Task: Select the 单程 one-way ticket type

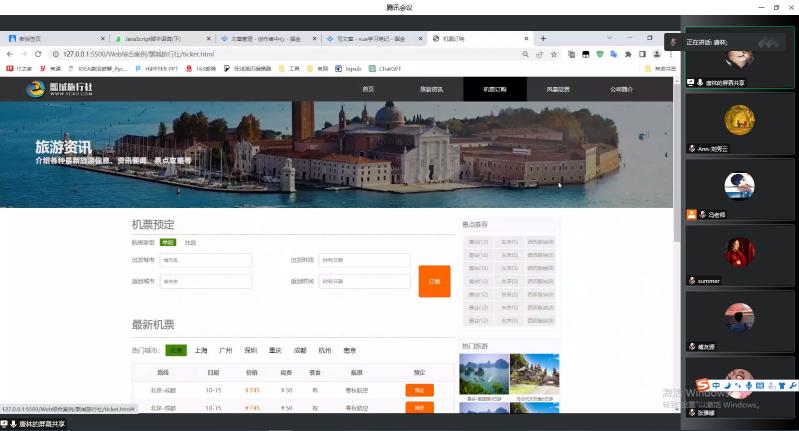Action: pyautogui.click(x=168, y=242)
